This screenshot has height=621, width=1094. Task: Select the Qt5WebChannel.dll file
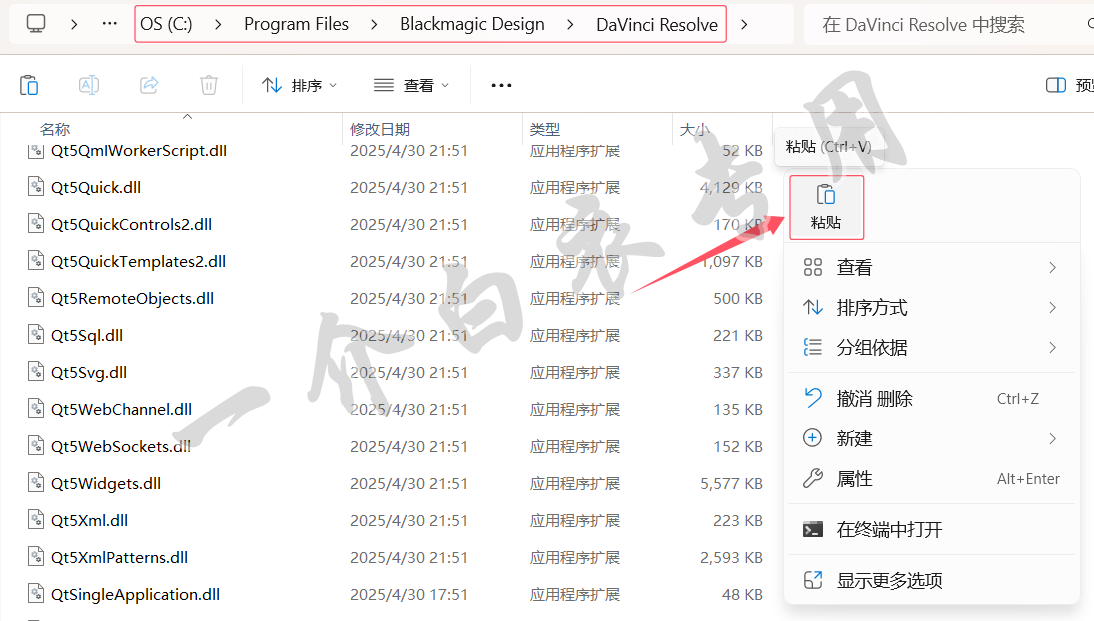121,410
